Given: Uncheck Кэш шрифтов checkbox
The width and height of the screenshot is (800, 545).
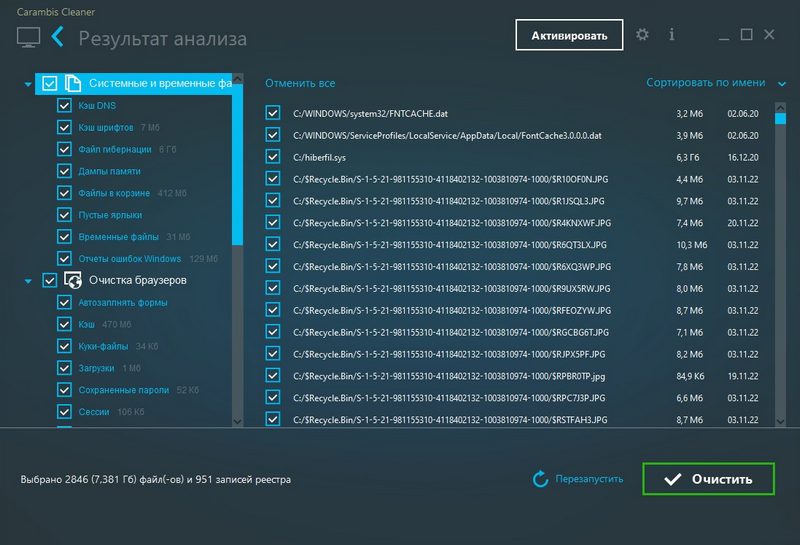Looking at the screenshot, I should pos(64,127).
